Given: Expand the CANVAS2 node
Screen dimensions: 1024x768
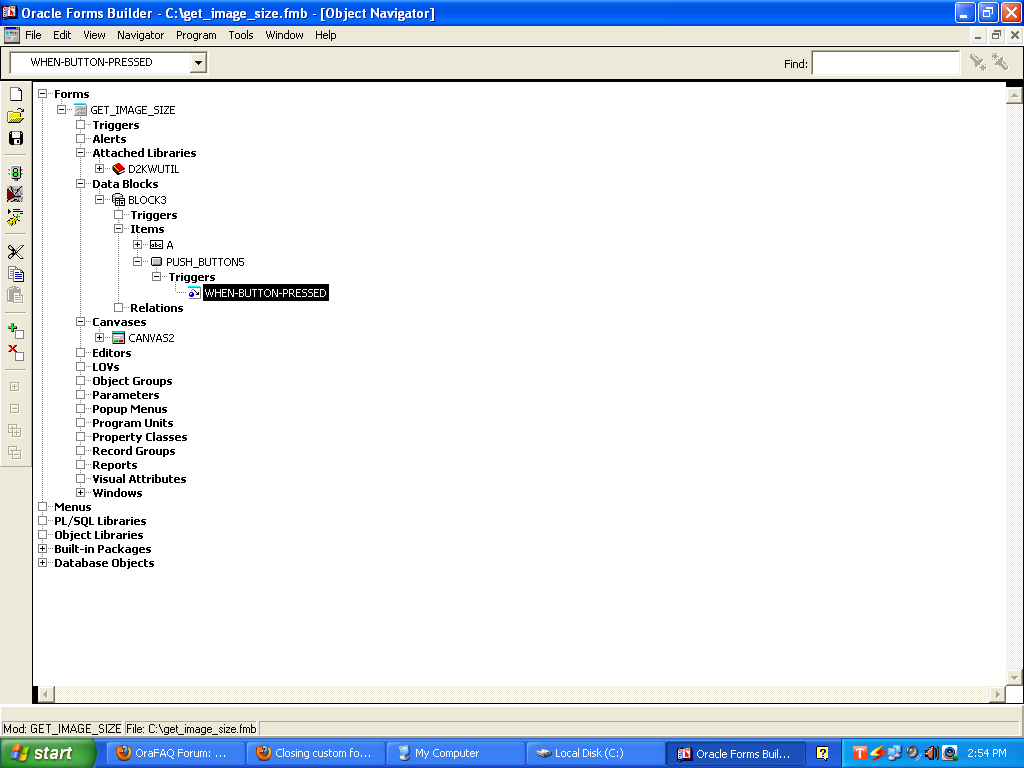Looking at the screenshot, I should (100, 338).
